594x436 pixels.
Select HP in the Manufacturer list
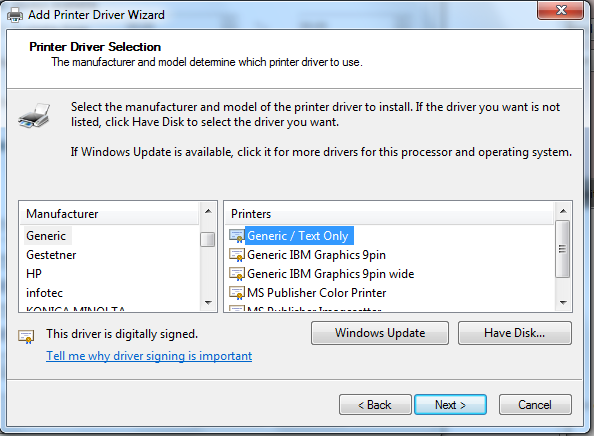click(x=34, y=274)
